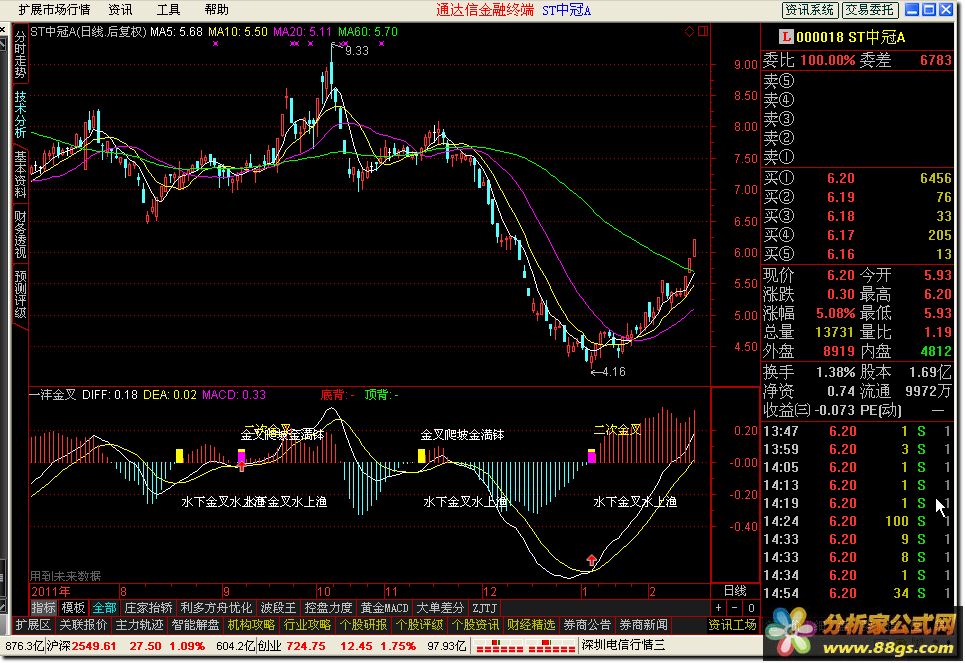Switch to the 分时走势 side tab
The height and width of the screenshot is (663, 965).
[x=20, y=55]
